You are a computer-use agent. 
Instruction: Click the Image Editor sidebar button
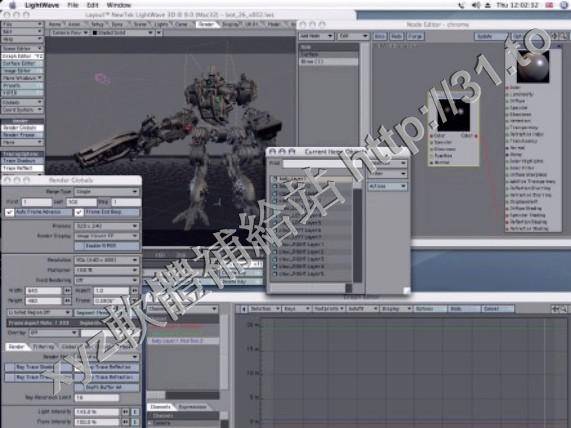[x=22, y=71]
